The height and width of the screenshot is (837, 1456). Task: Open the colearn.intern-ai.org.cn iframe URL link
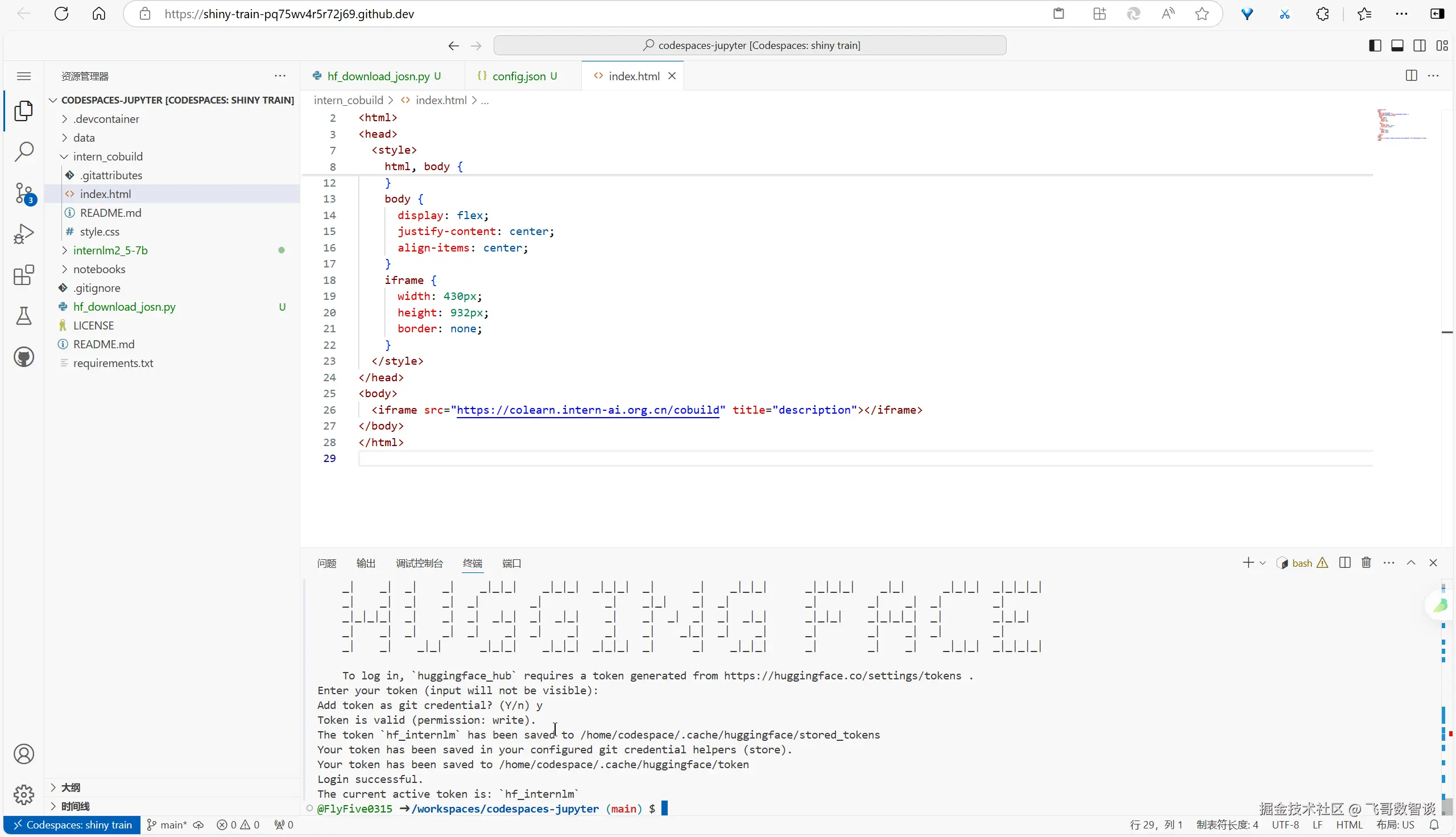[587, 410]
